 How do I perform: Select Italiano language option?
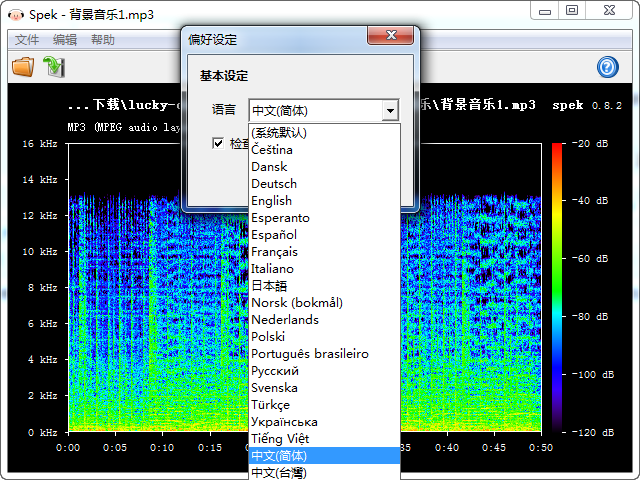pyautogui.click(x=324, y=269)
